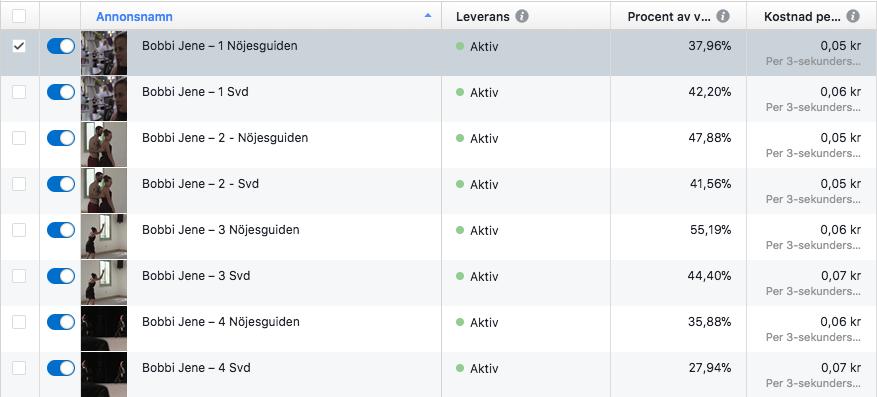Click info icon beside Kostnad pe… header
This screenshot has width=877, height=397.
(x=853, y=16)
